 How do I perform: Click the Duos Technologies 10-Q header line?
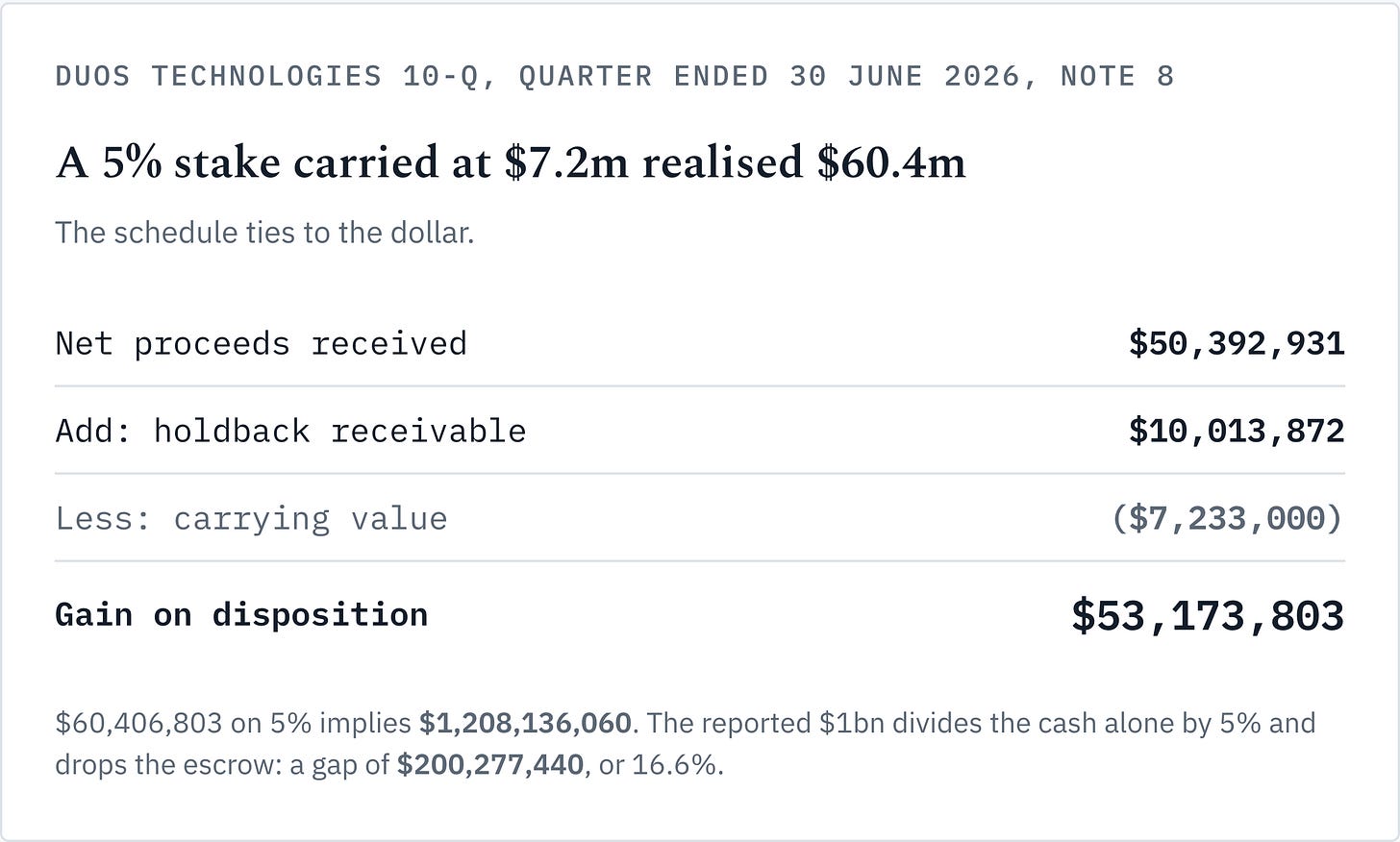click(615, 76)
